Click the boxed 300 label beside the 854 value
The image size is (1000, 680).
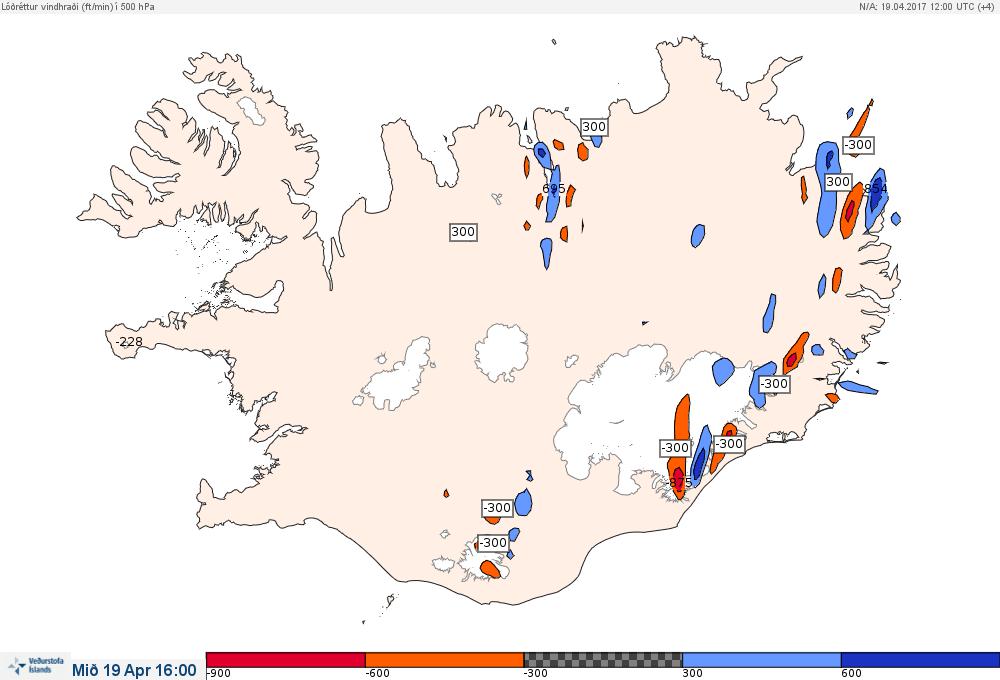[x=838, y=182]
